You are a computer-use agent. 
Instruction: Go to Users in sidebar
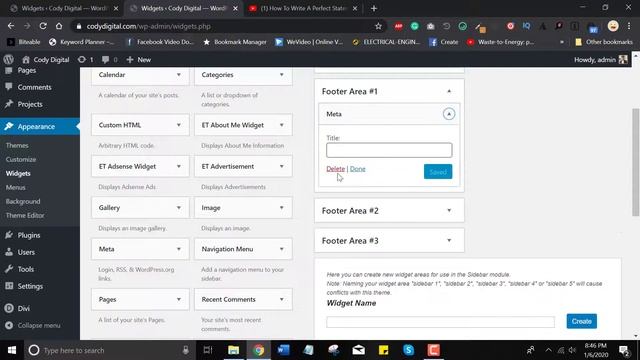(26, 252)
